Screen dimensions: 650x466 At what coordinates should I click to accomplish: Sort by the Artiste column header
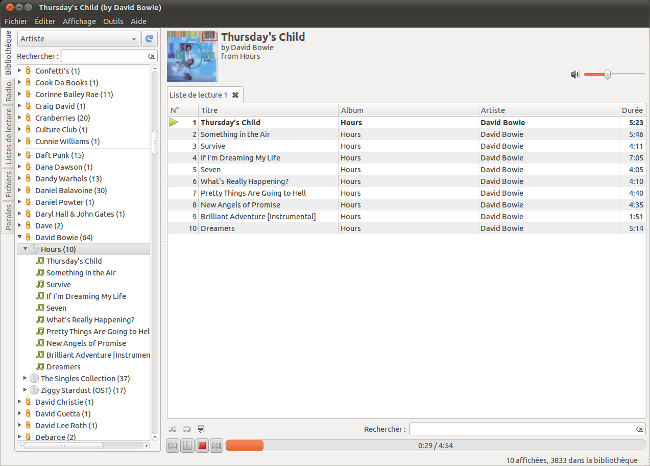pyautogui.click(x=548, y=110)
